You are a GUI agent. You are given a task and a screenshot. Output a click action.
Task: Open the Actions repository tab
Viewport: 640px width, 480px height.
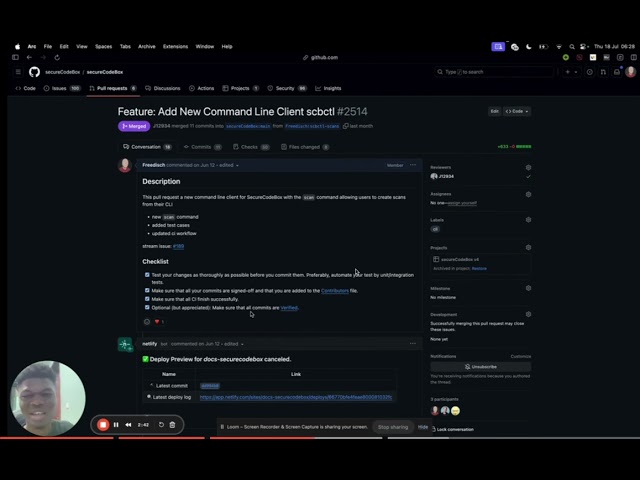tap(202, 88)
